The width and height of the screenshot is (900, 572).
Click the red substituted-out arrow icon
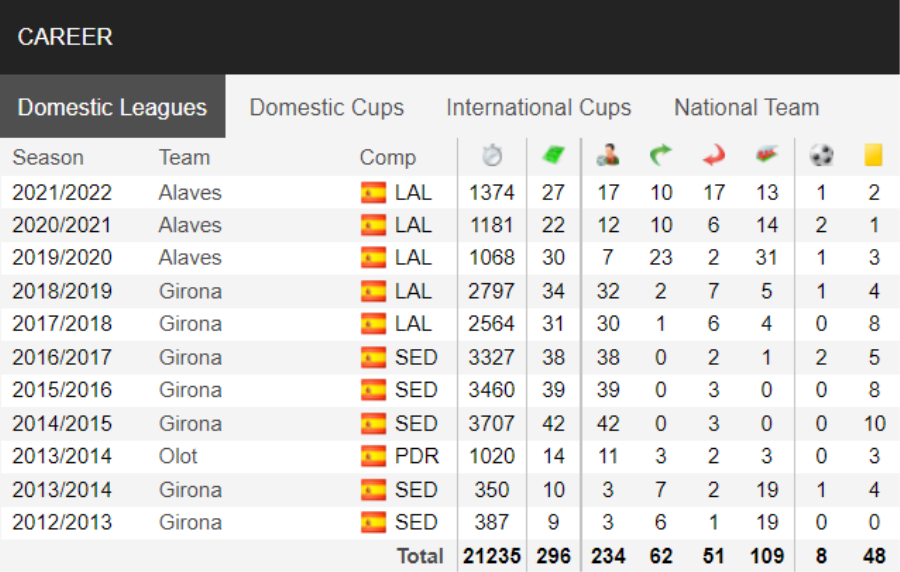click(x=713, y=155)
